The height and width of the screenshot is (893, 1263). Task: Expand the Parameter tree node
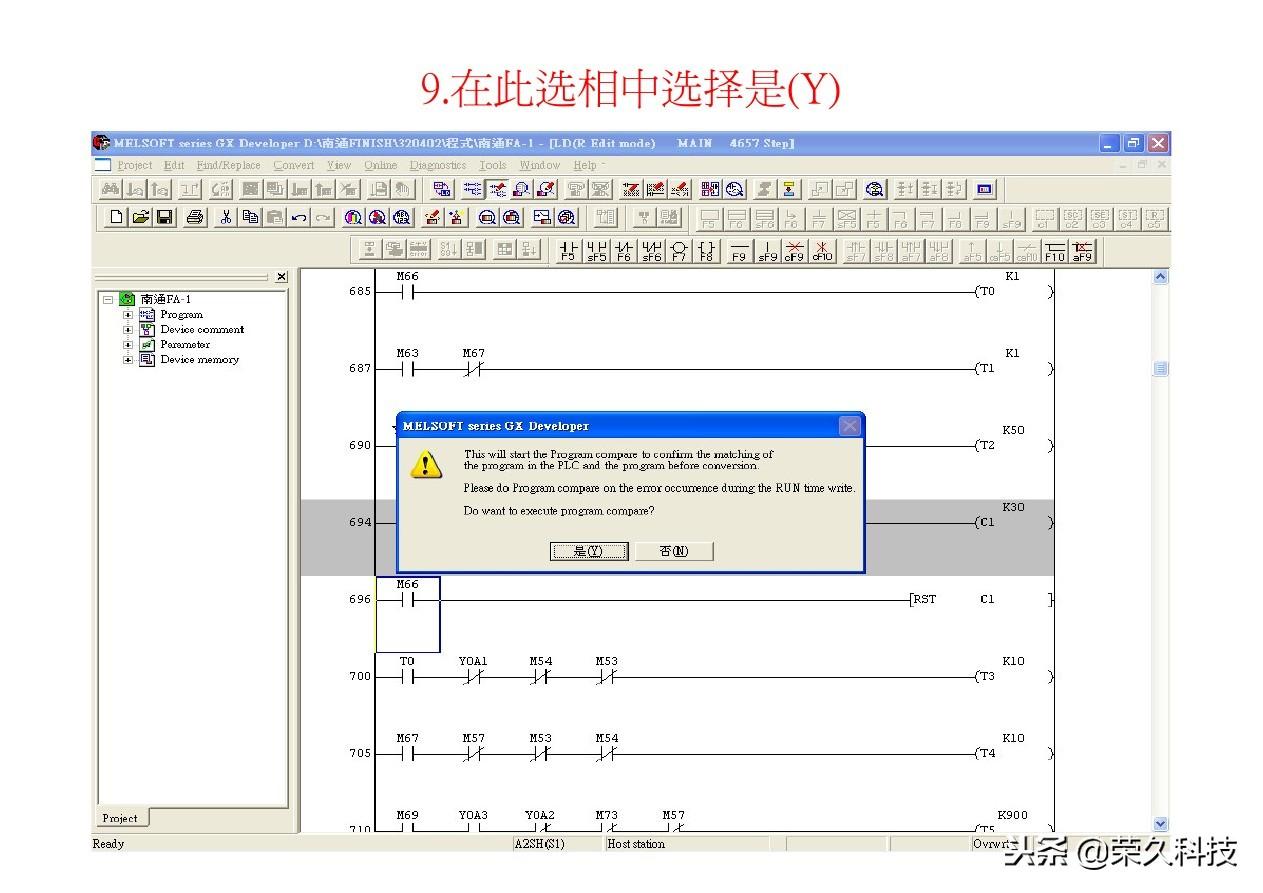tap(128, 345)
